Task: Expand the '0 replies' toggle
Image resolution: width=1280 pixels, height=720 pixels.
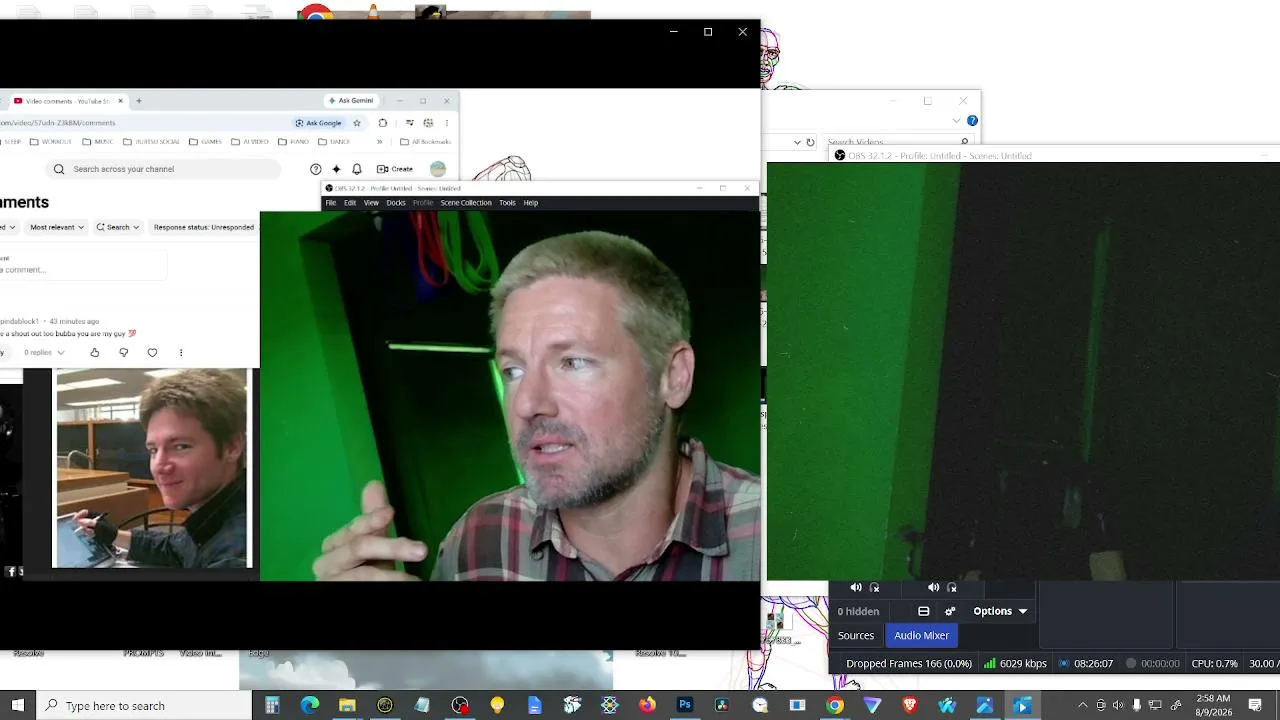Action: tap(44, 353)
